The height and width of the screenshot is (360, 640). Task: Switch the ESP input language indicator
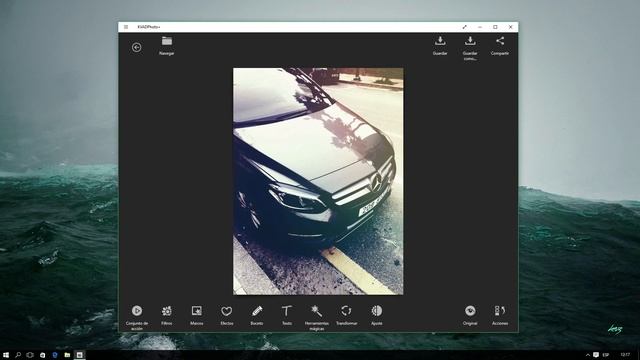click(x=606, y=355)
